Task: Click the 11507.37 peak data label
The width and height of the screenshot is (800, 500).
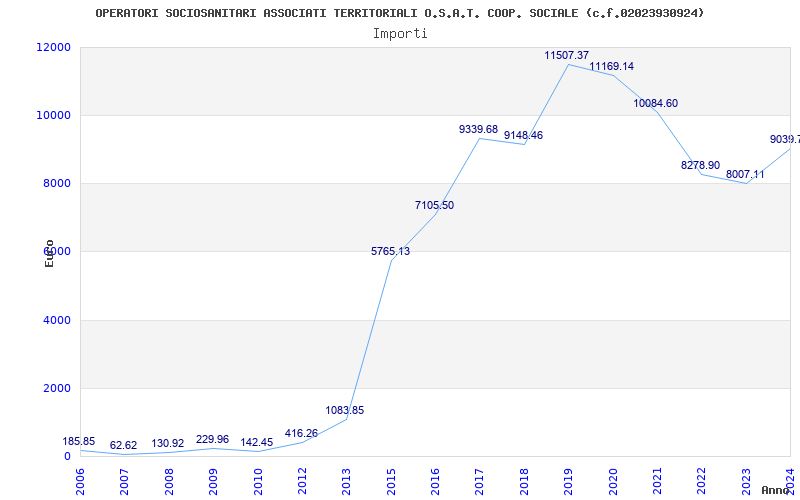Action: point(567,55)
